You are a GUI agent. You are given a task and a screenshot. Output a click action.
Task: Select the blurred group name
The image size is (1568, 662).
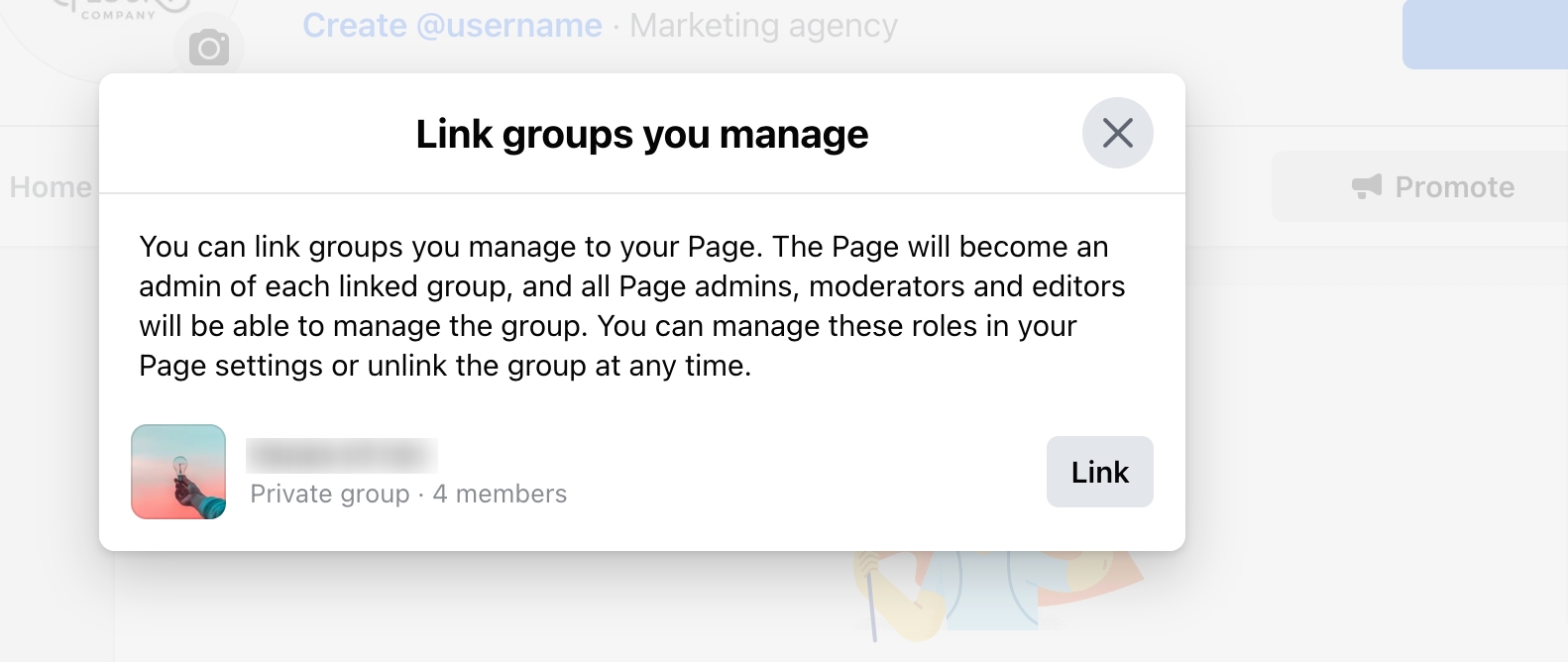[x=341, y=455]
